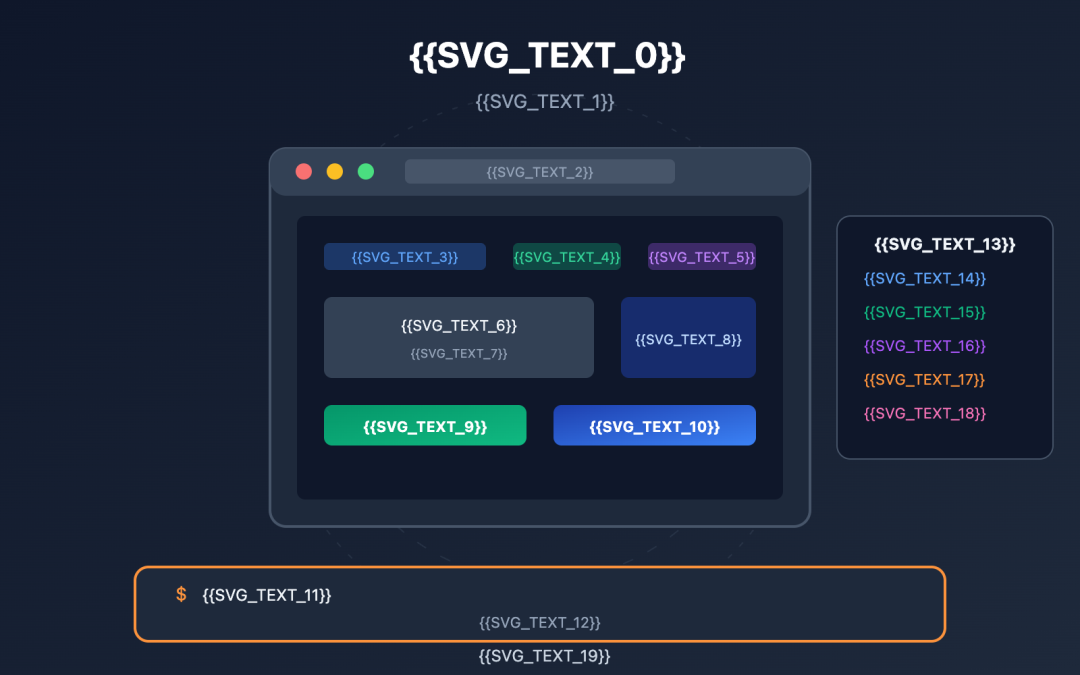1080x675 pixels.
Task: Click the large dark feature card
Action: [458, 337]
